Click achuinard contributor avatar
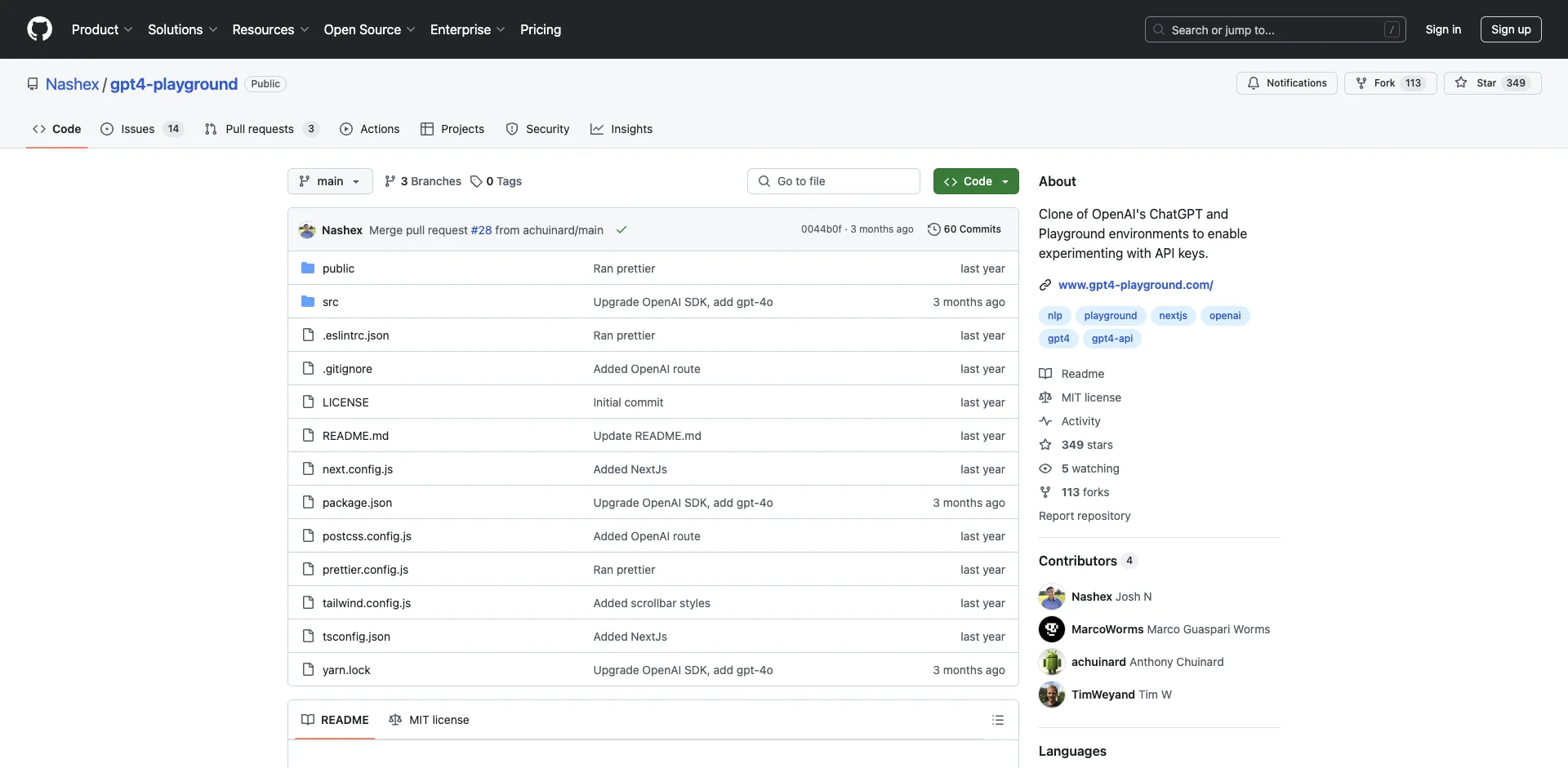 pyautogui.click(x=1052, y=662)
